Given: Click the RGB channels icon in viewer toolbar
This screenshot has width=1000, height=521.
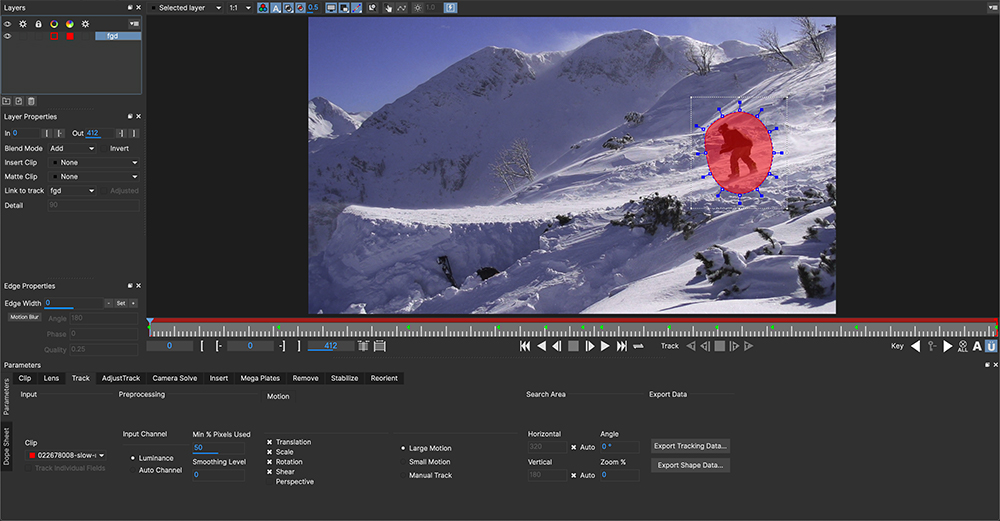Looking at the screenshot, I should point(263,8).
